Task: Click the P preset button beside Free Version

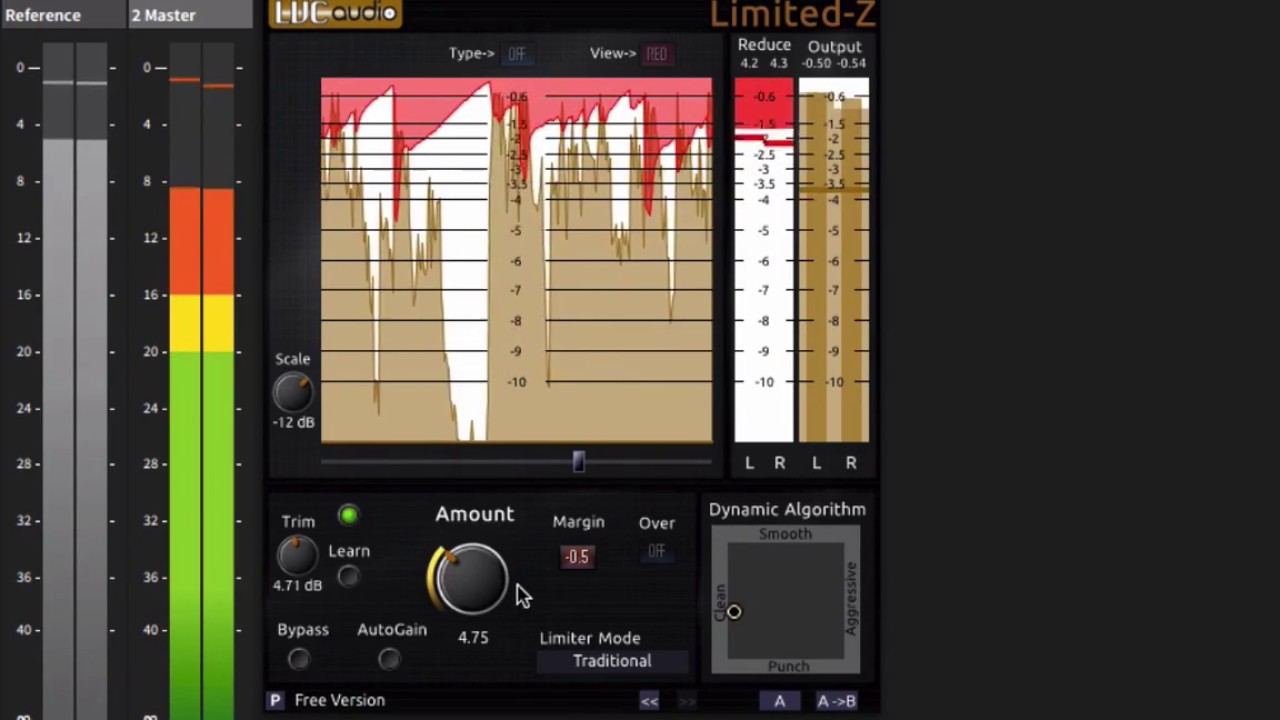Action: pos(275,700)
